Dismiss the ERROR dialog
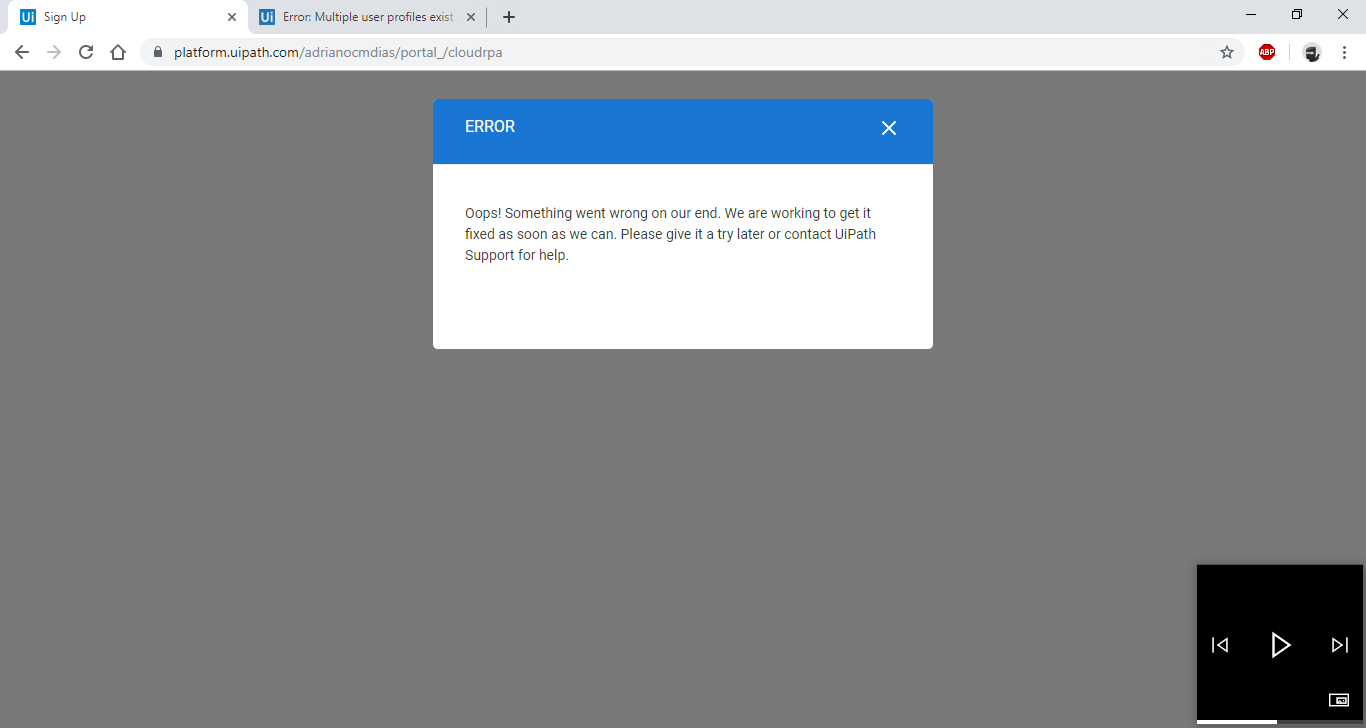Image resolution: width=1366 pixels, height=728 pixels. tap(889, 128)
